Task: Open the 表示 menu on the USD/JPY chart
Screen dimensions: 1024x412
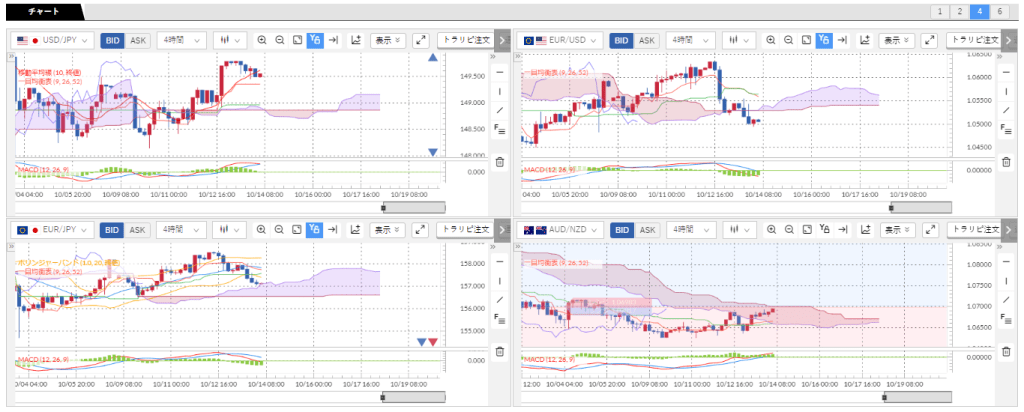Action: [387, 40]
